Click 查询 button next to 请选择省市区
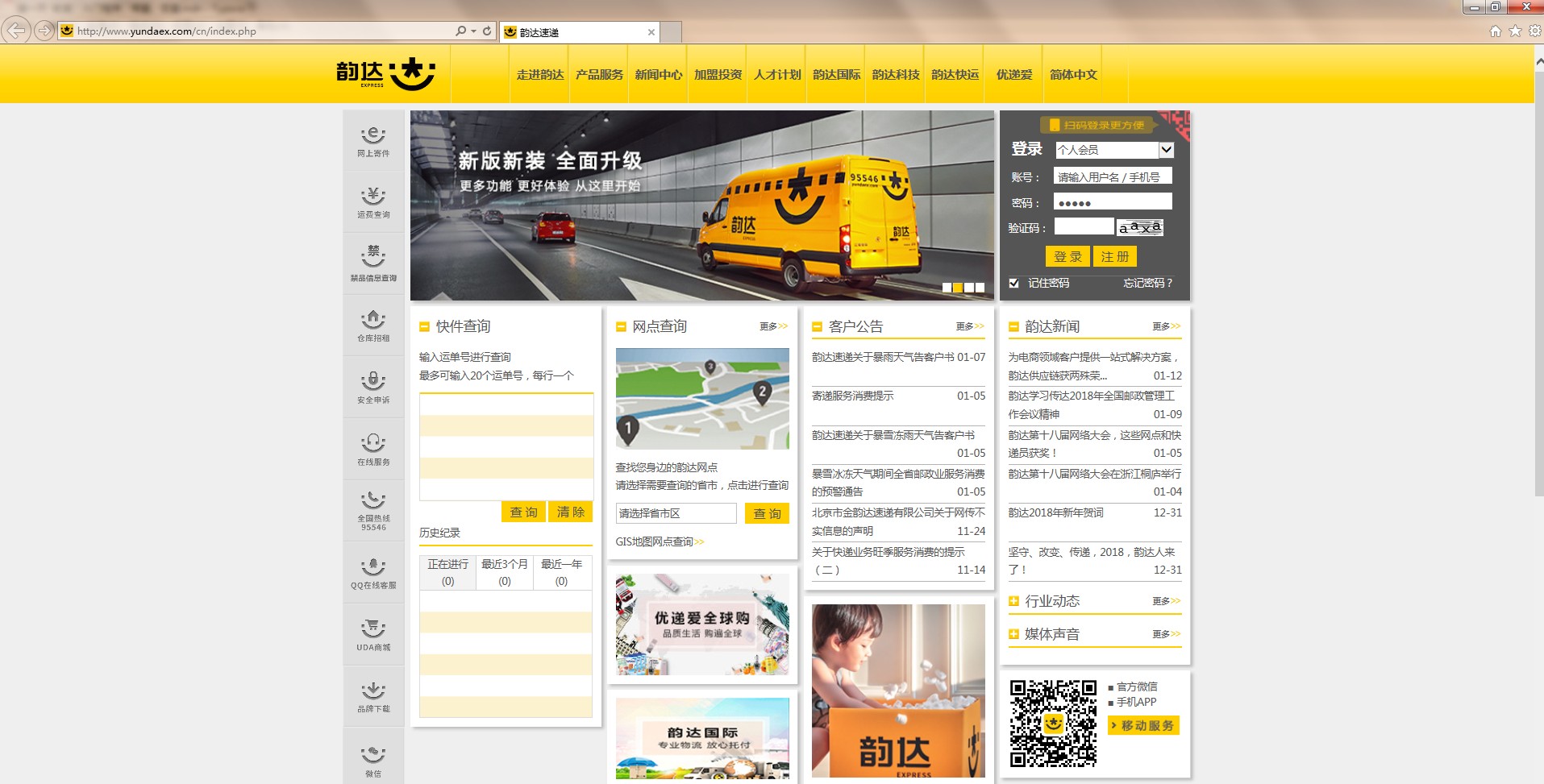The image size is (1544, 784). coord(767,513)
